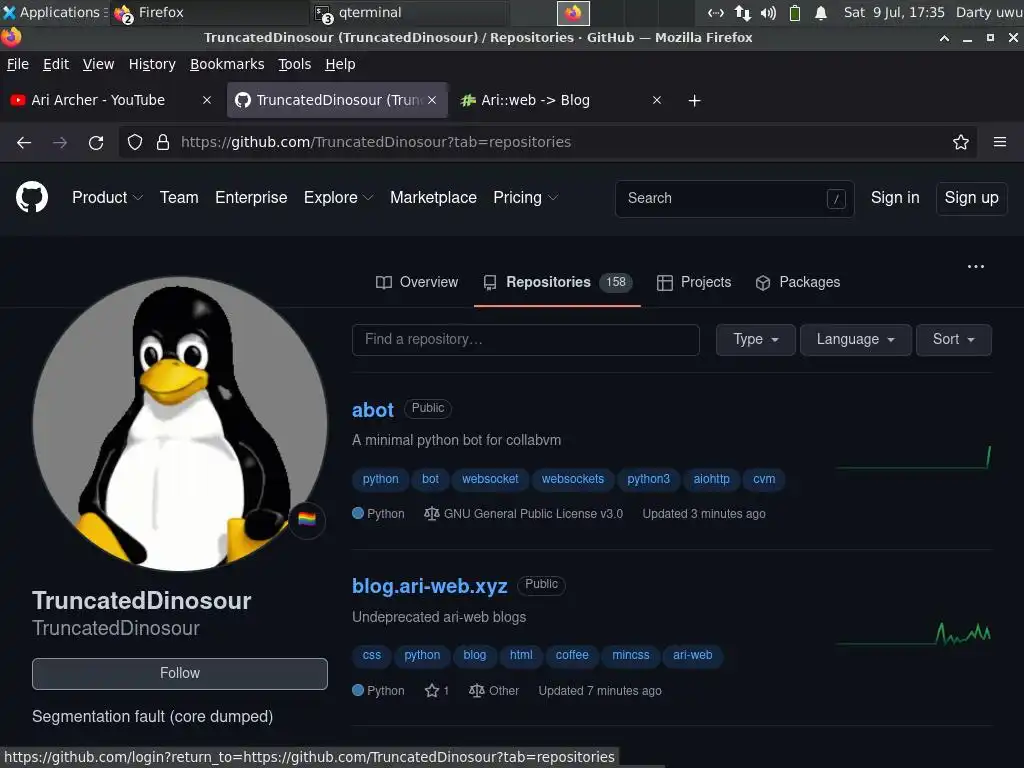This screenshot has height=768, width=1024.
Task: Open the Firefox hamburger menu
Action: point(999,142)
